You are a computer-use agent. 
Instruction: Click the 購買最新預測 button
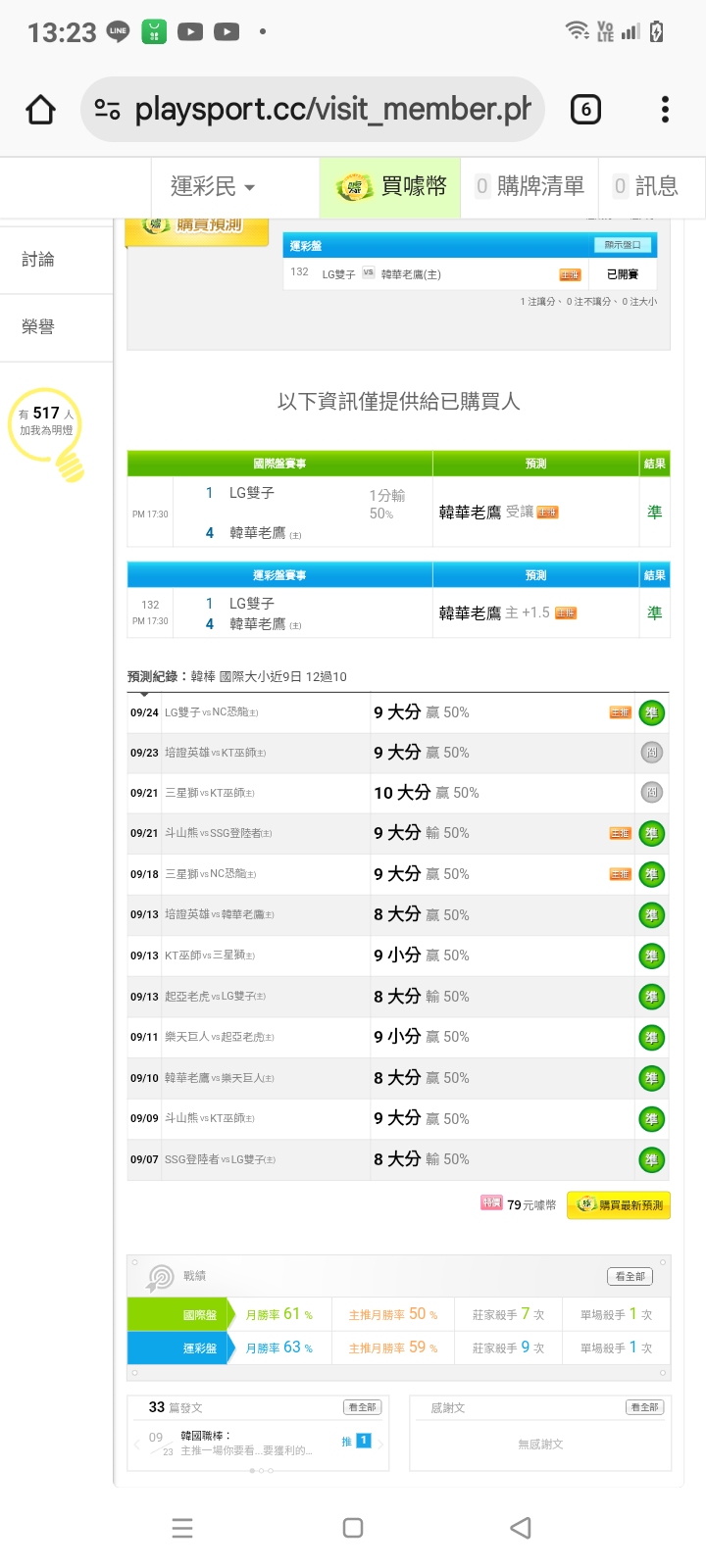pyautogui.click(x=620, y=1205)
